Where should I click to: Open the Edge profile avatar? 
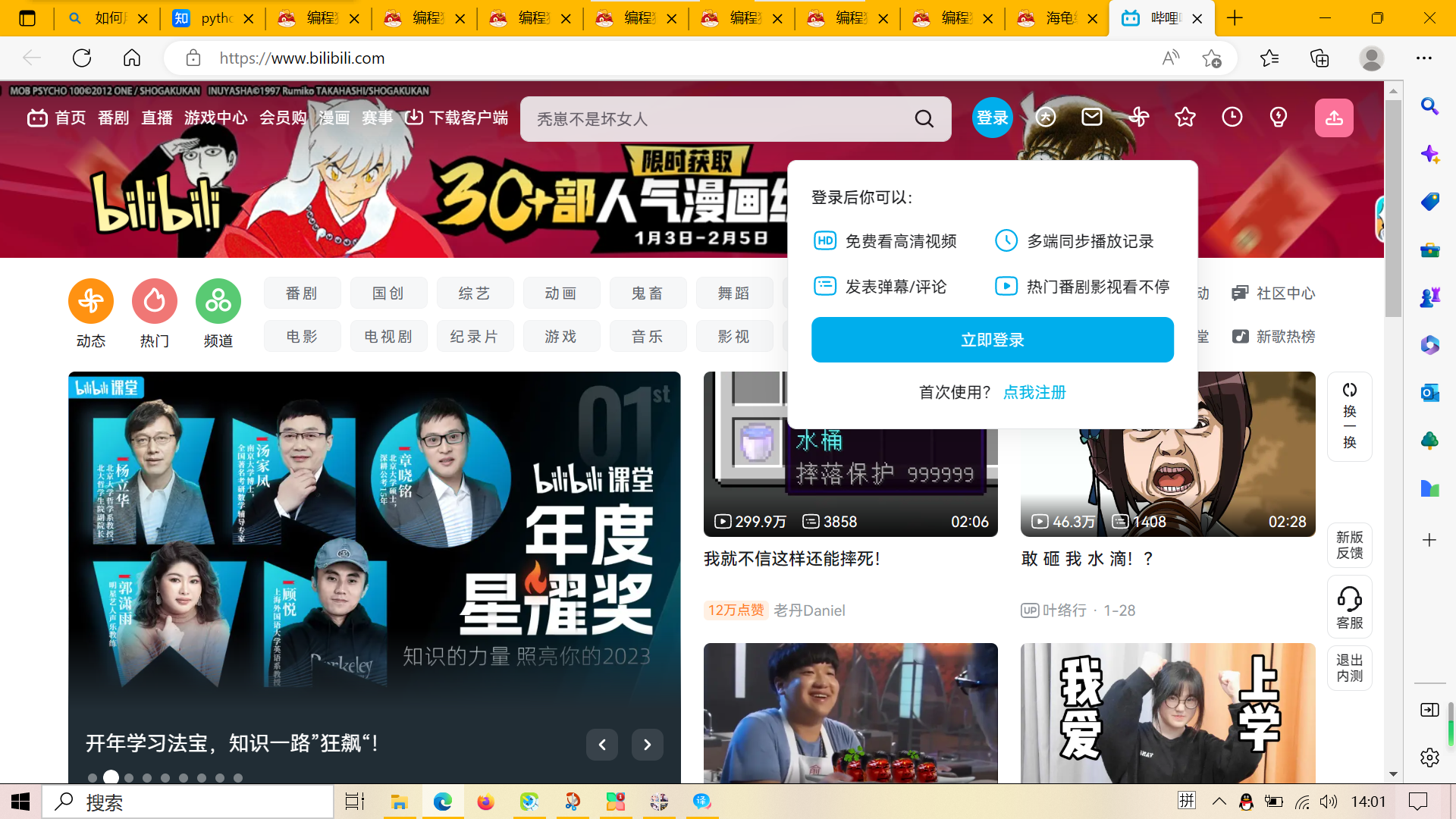(x=1371, y=58)
